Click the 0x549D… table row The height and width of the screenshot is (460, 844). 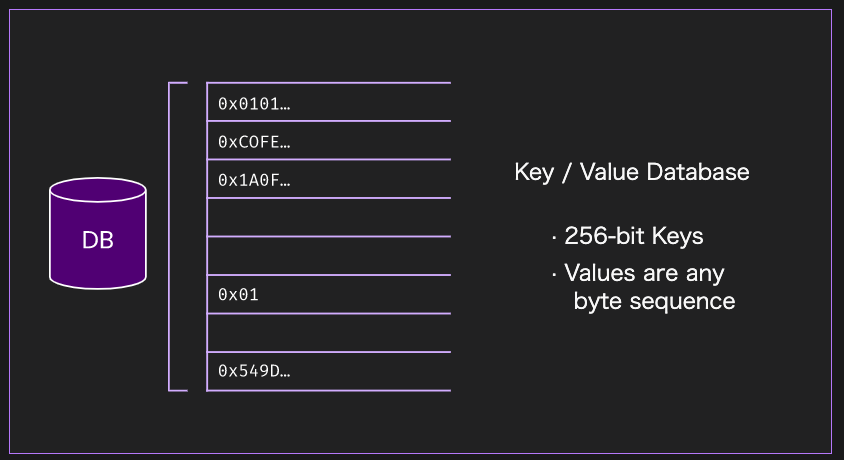[329, 371]
